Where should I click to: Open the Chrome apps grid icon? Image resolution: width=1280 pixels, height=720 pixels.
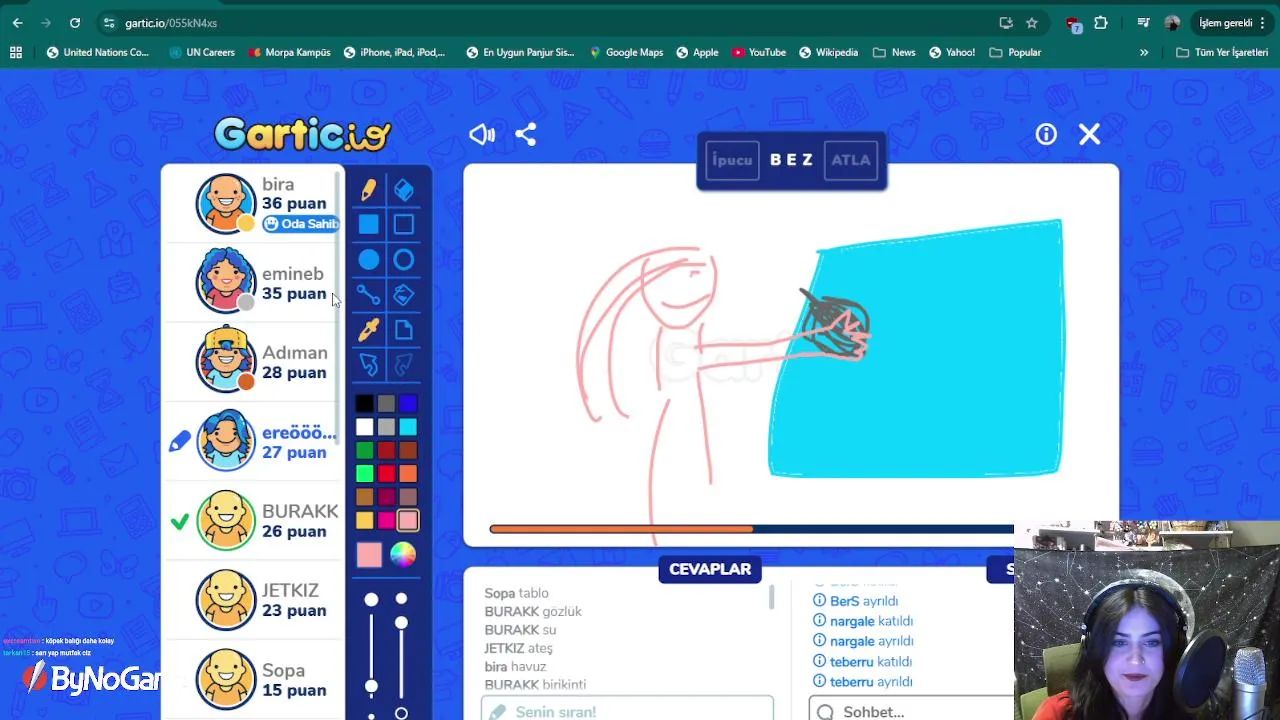pos(16,52)
